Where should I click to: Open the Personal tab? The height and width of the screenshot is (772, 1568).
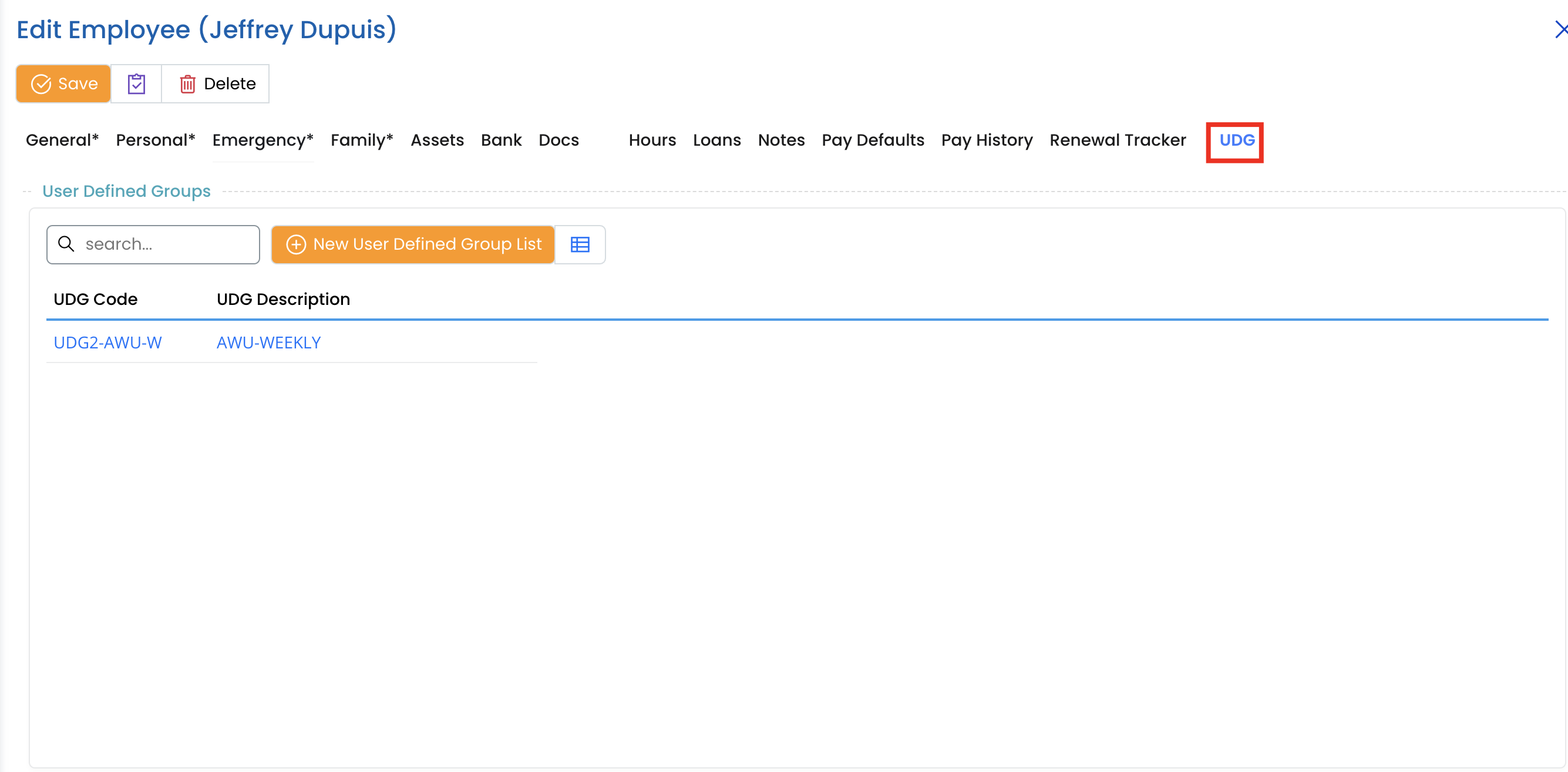(x=155, y=140)
